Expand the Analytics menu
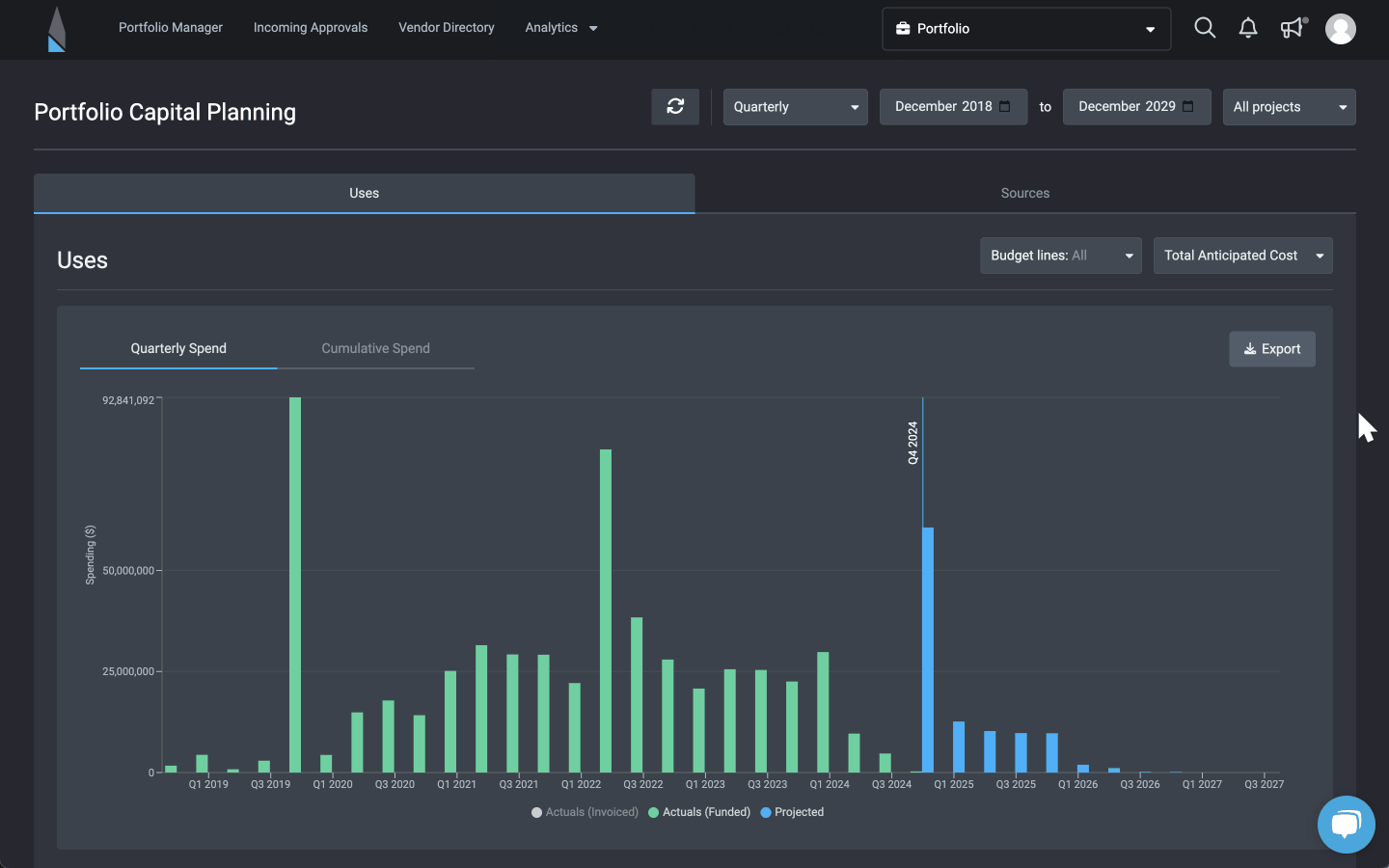 click(x=561, y=28)
